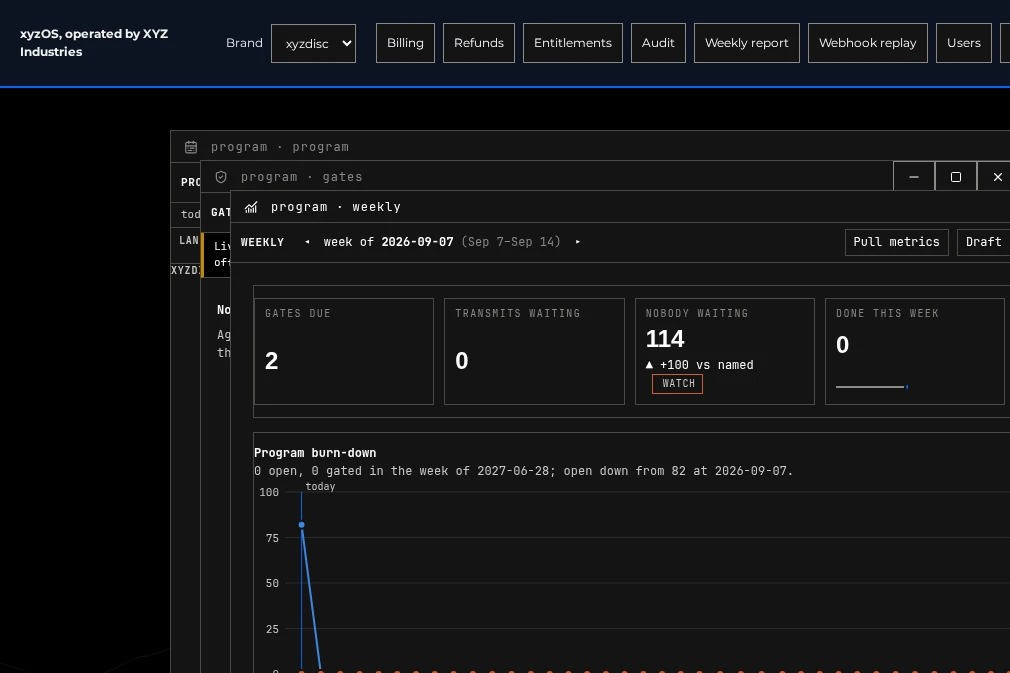The image size is (1010, 673).
Task: Select the Transmits Waiting card
Action: [534, 351]
